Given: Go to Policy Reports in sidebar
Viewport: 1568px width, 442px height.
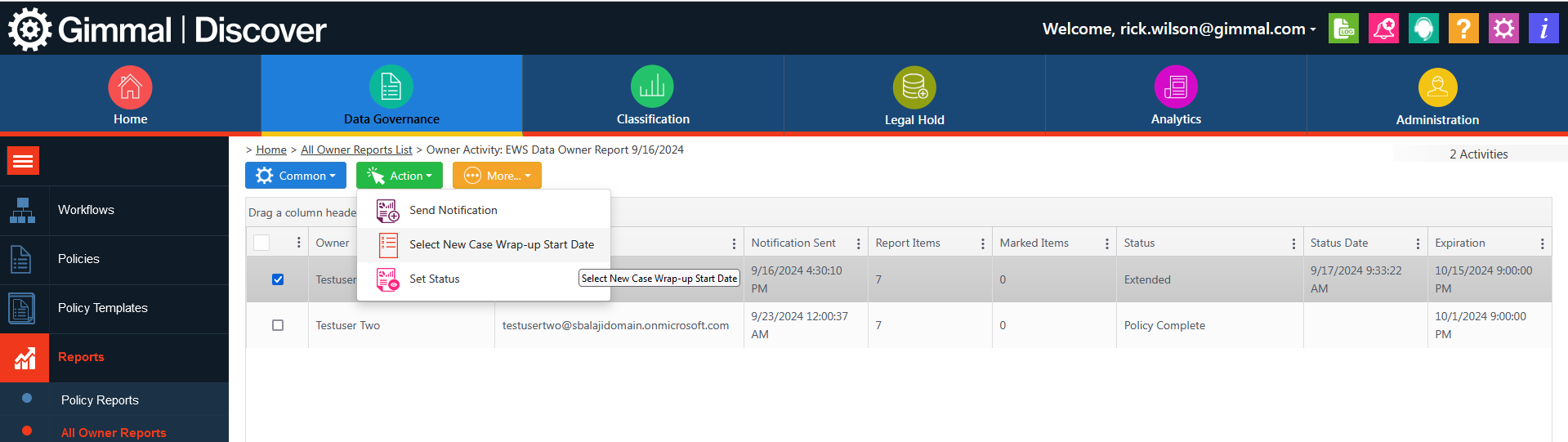Looking at the screenshot, I should 100,400.
